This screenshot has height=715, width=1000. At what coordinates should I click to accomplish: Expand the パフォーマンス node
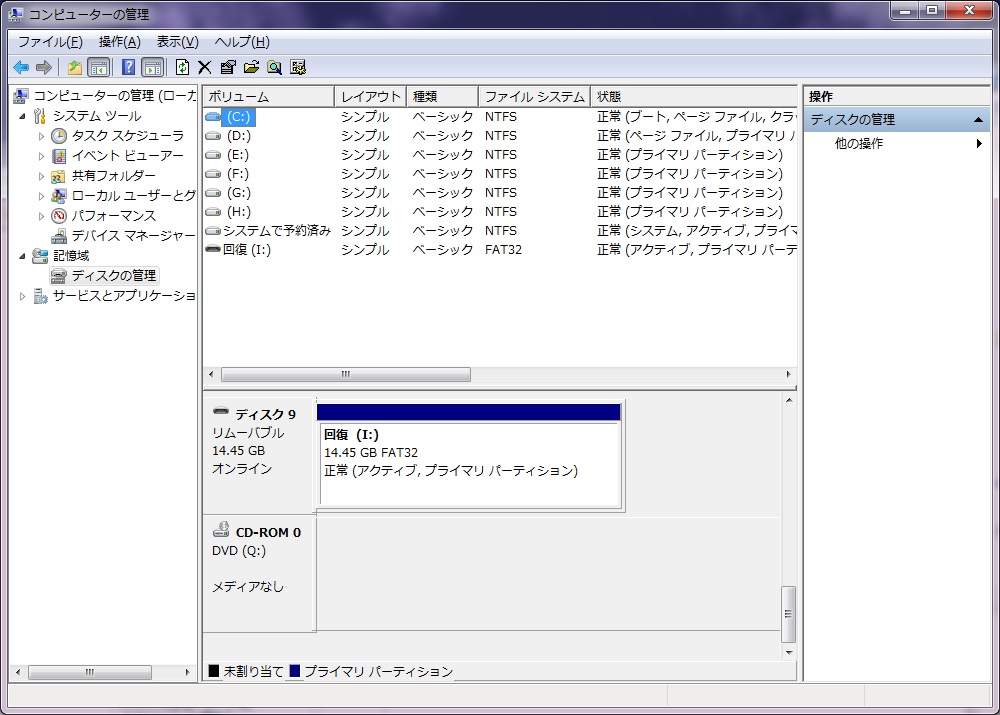tap(41, 216)
